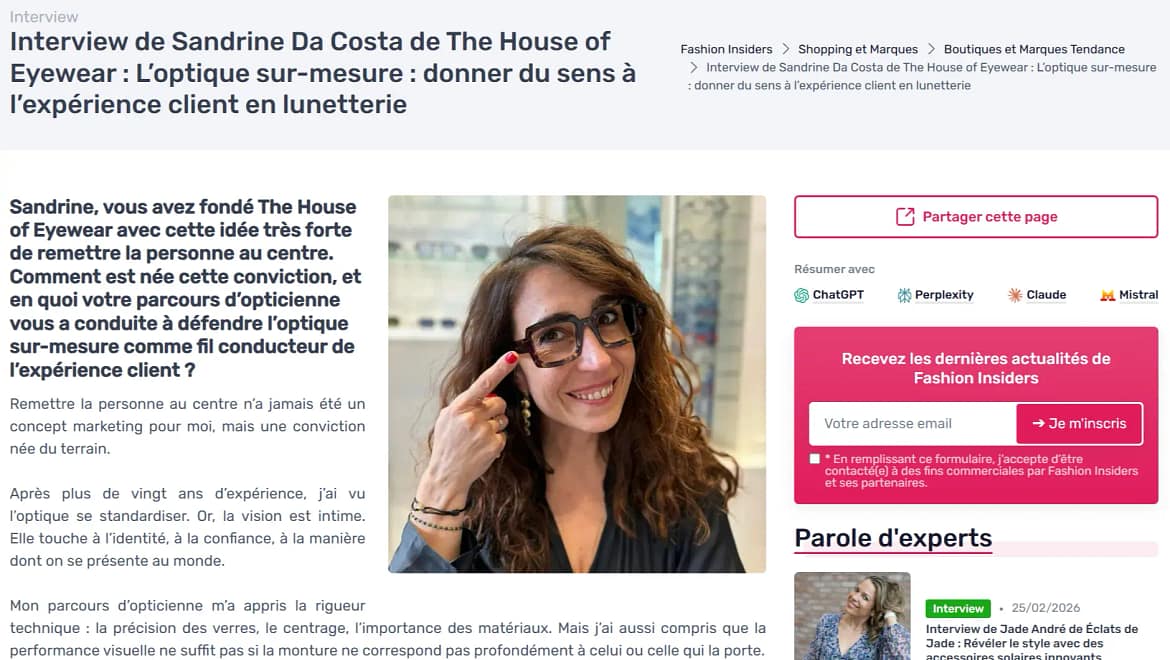Open Boutiques et Marques Tendance breadcrumb

(1034, 49)
